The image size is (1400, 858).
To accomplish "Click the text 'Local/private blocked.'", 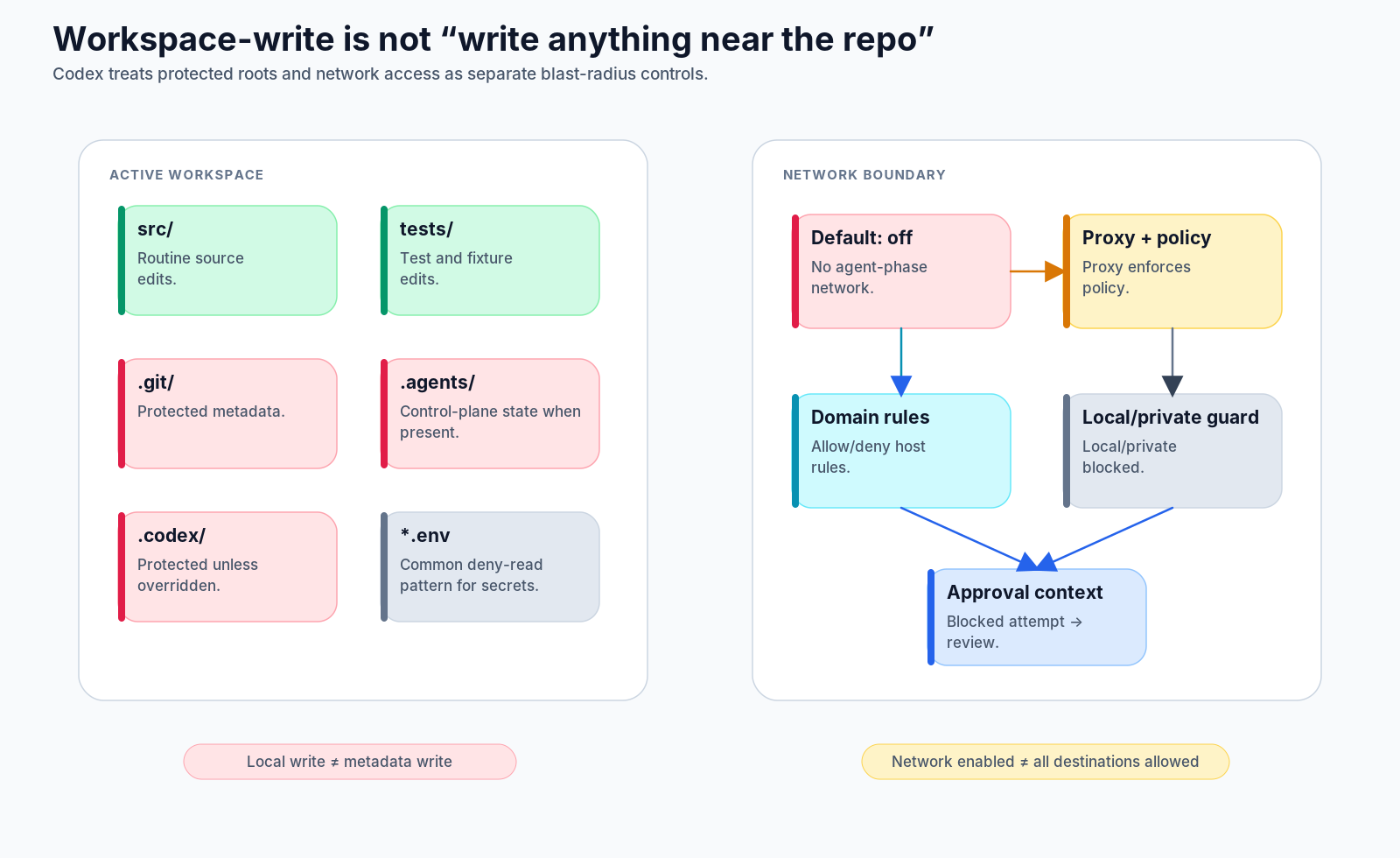I will 1129,457.
